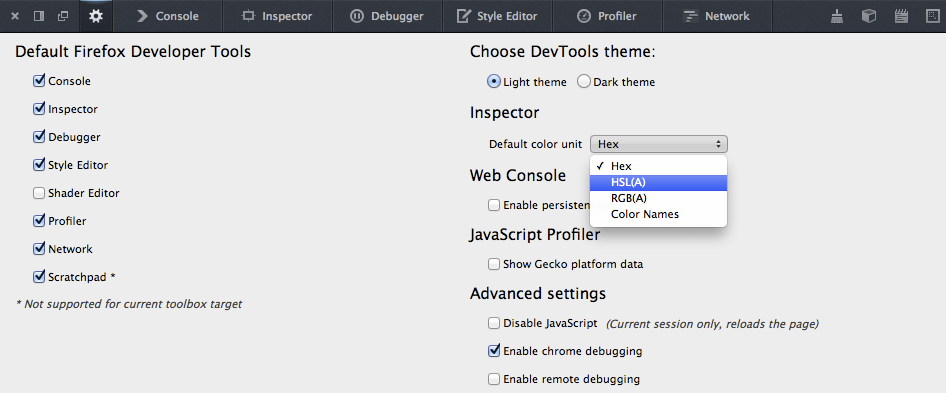Choose Color Names from the list
The height and width of the screenshot is (393, 946).
click(658, 214)
